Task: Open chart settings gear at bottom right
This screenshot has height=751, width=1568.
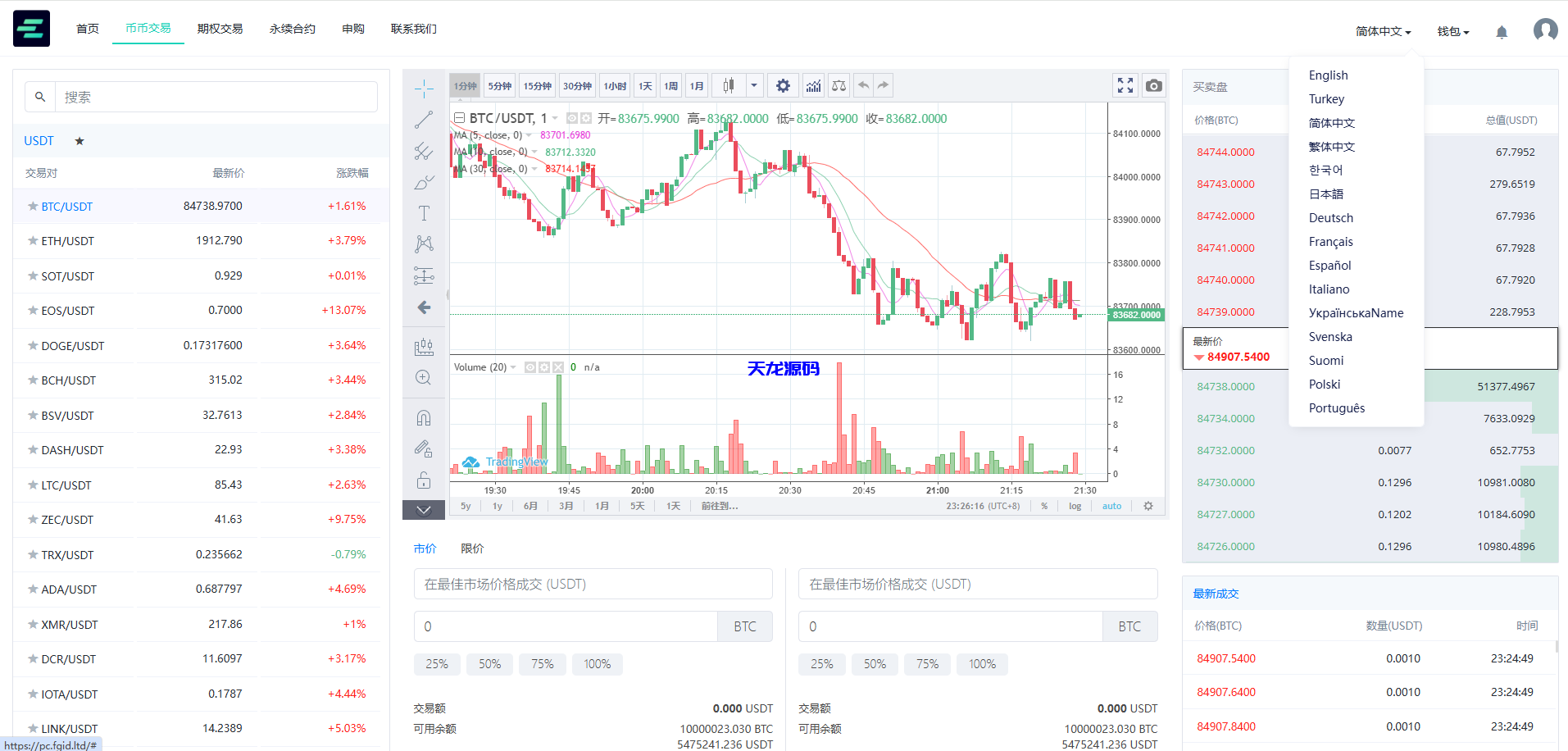Action: (x=1148, y=506)
